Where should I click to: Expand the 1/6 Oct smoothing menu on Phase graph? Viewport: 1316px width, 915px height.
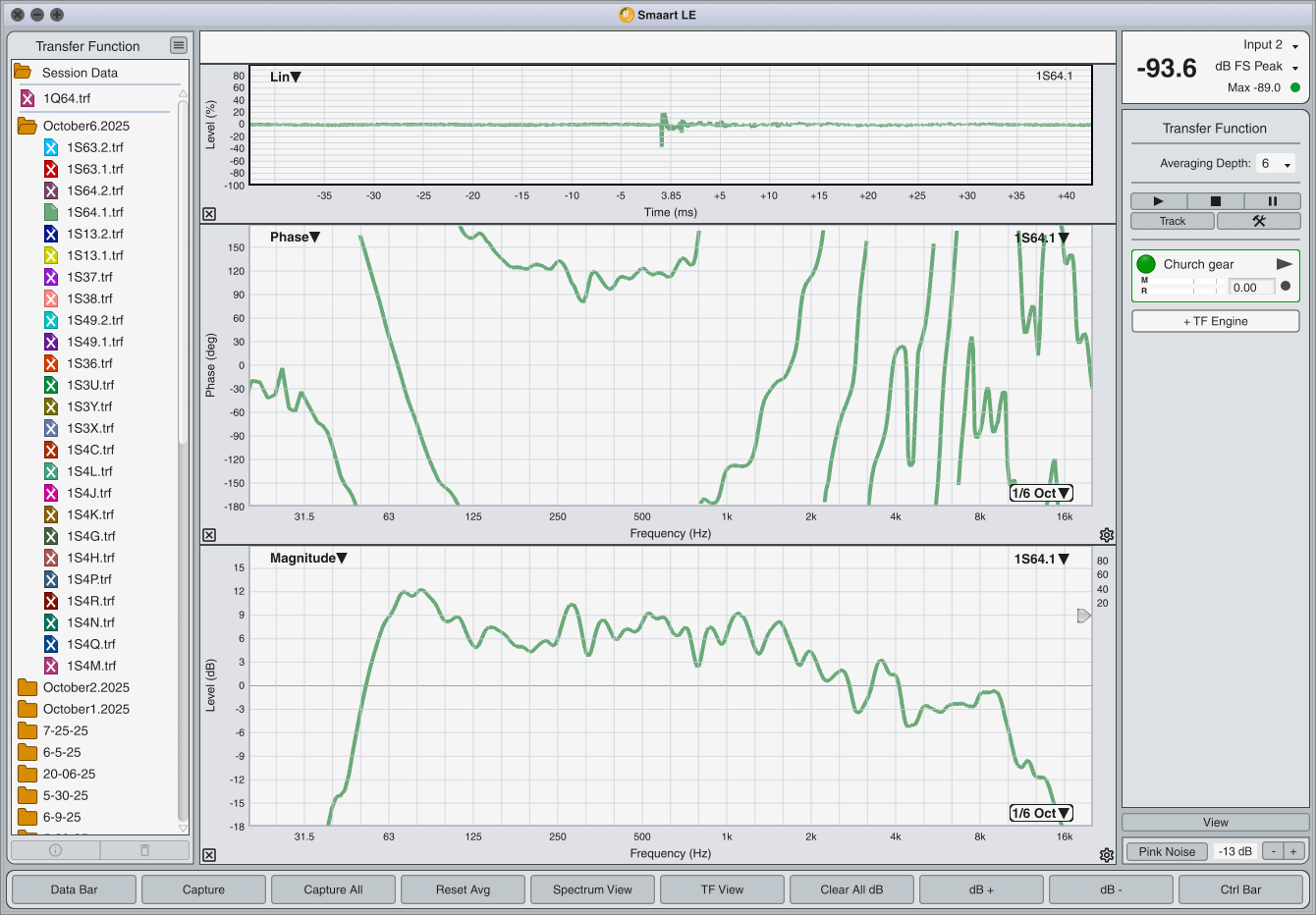tap(1041, 493)
